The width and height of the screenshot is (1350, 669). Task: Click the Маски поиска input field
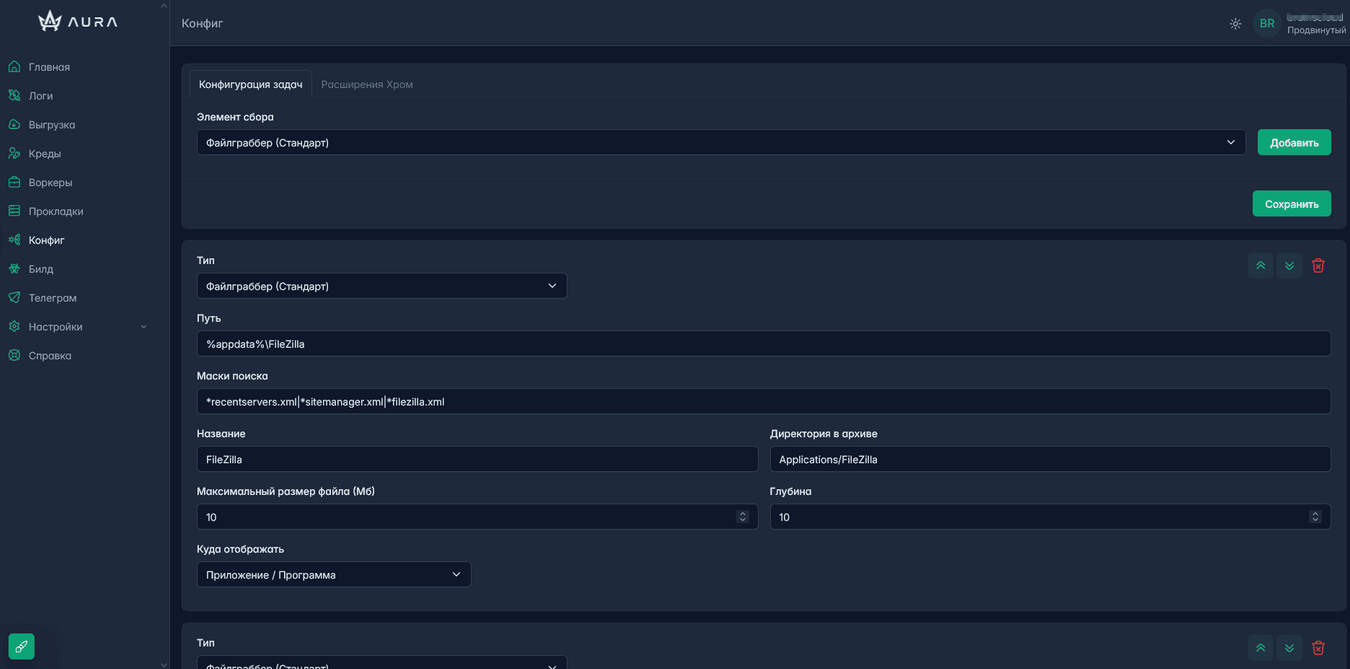[x=764, y=401]
